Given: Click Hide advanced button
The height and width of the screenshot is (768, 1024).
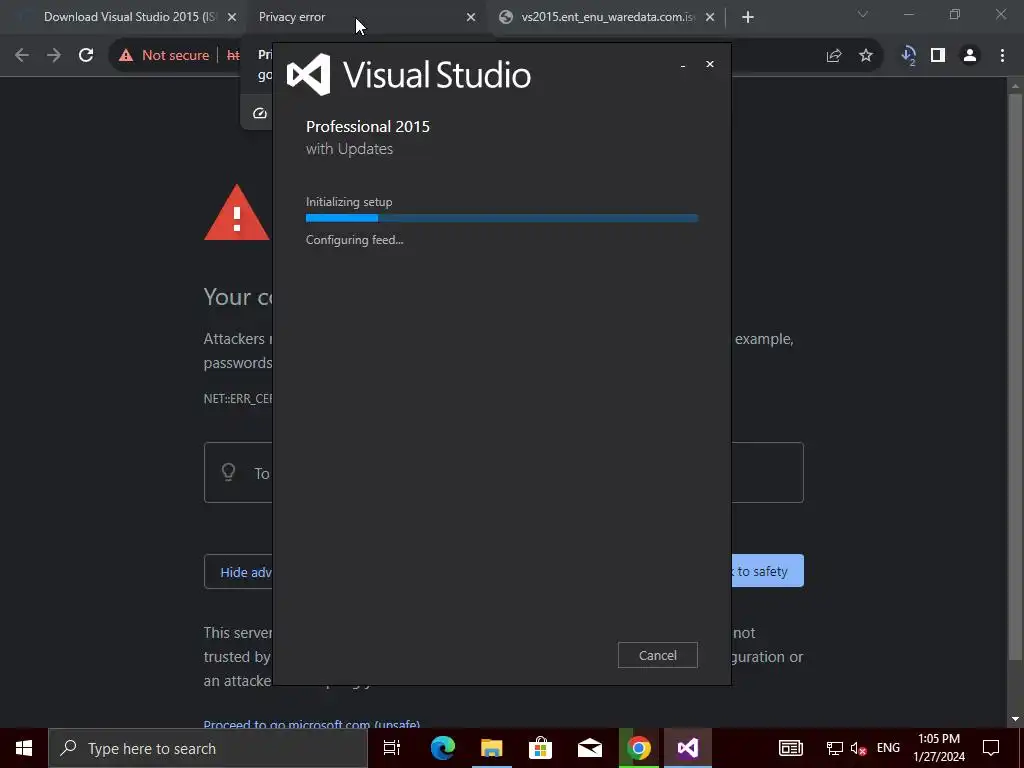Looking at the screenshot, I should click(x=239, y=572).
